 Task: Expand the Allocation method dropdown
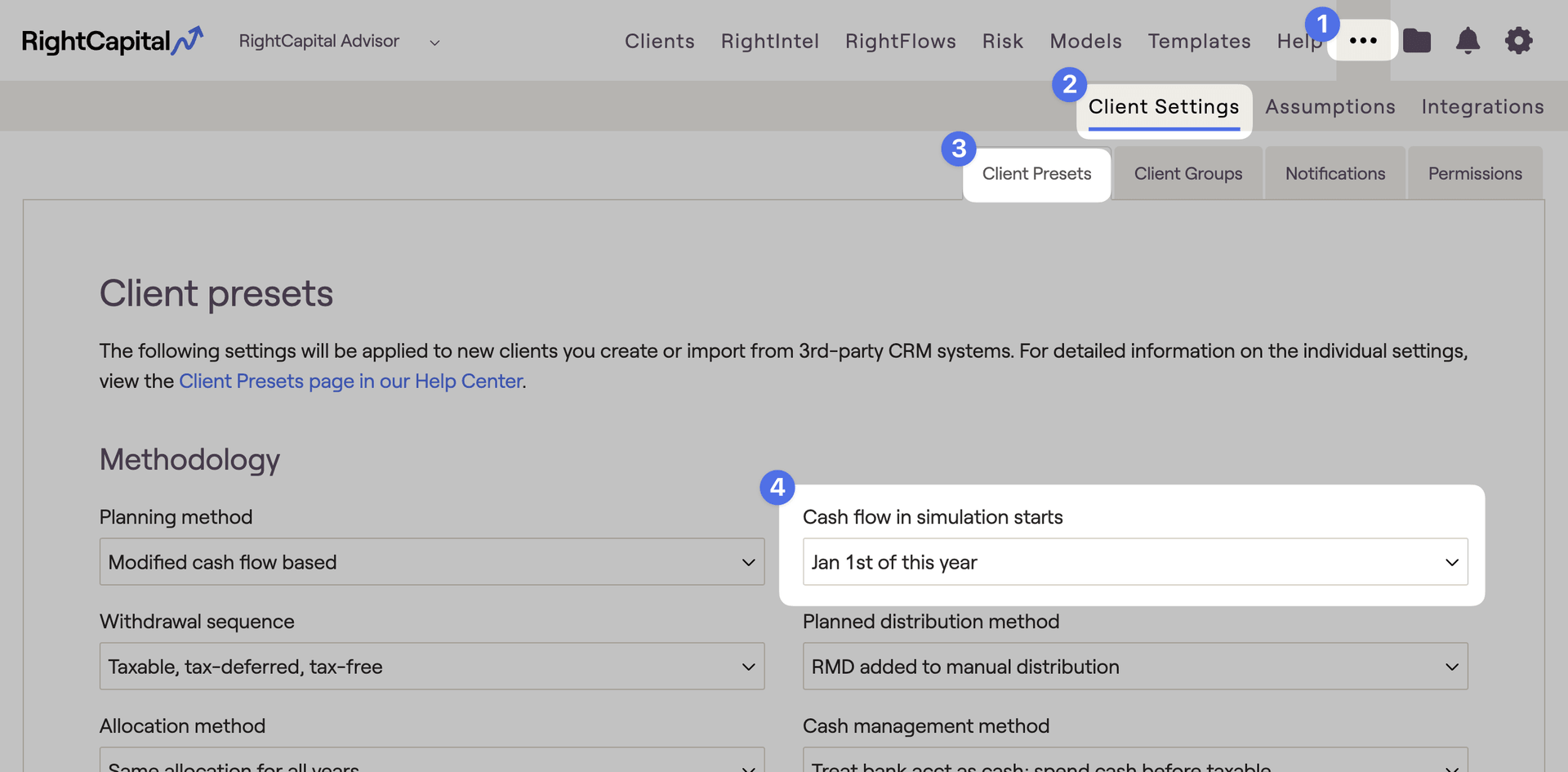(x=432, y=761)
